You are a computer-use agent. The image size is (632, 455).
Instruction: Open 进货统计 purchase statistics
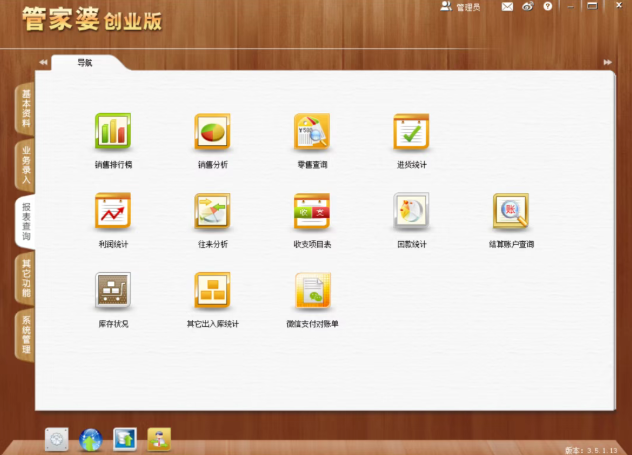click(411, 132)
